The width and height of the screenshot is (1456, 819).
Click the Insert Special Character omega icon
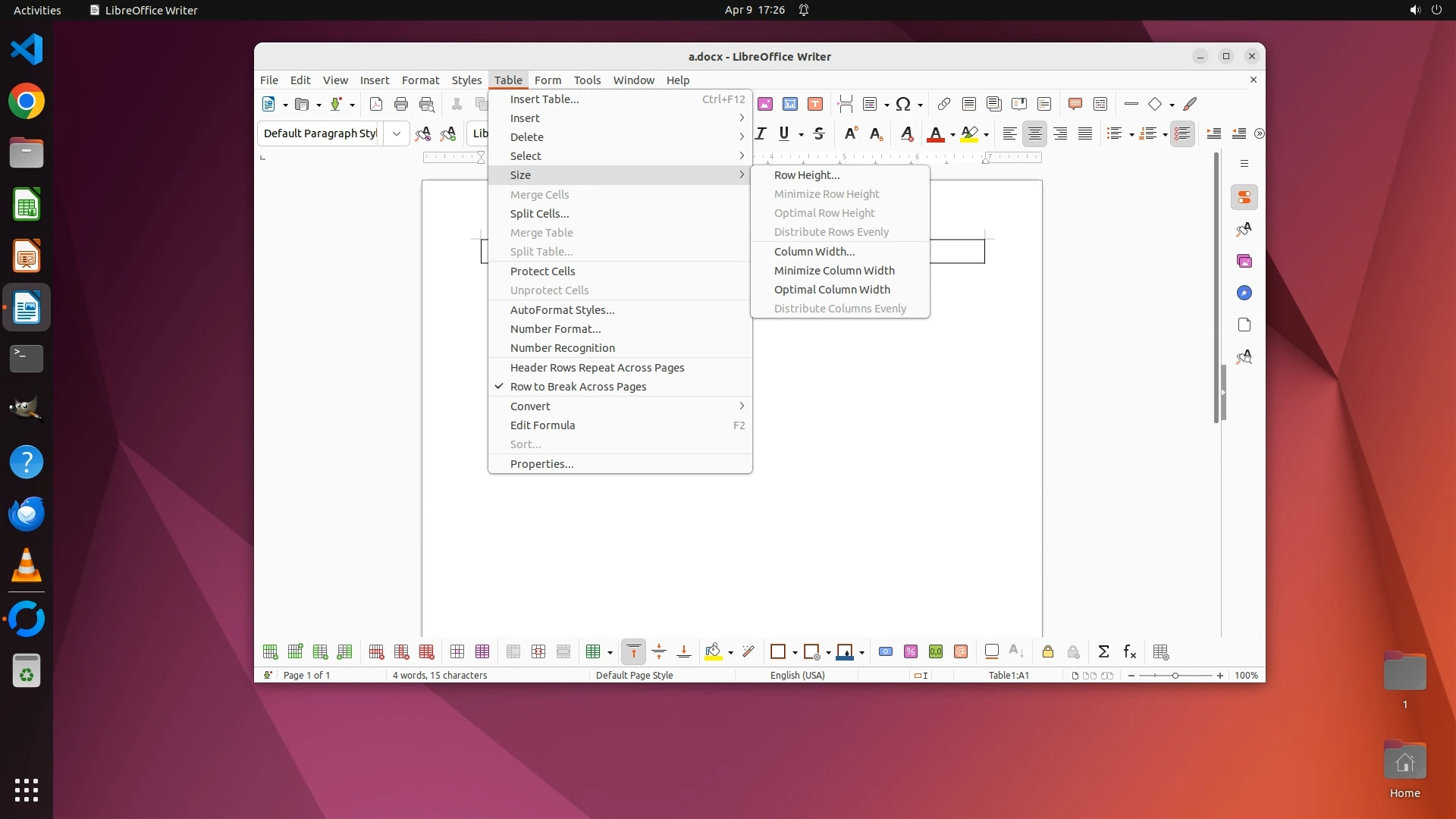(x=902, y=104)
